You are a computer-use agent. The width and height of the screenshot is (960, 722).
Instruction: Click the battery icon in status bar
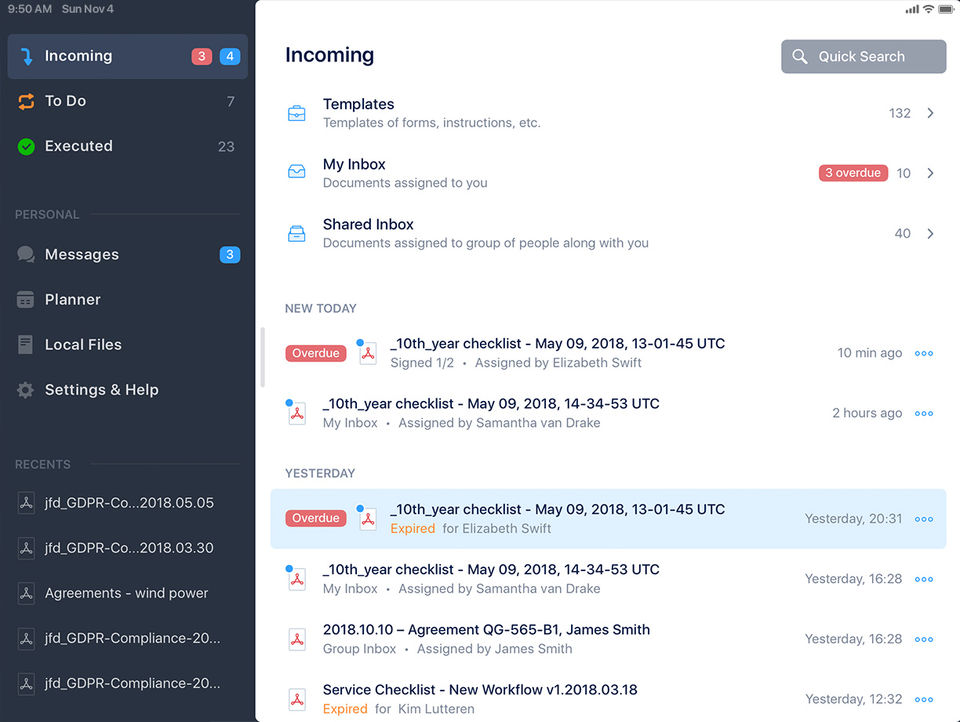click(x=945, y=9)
